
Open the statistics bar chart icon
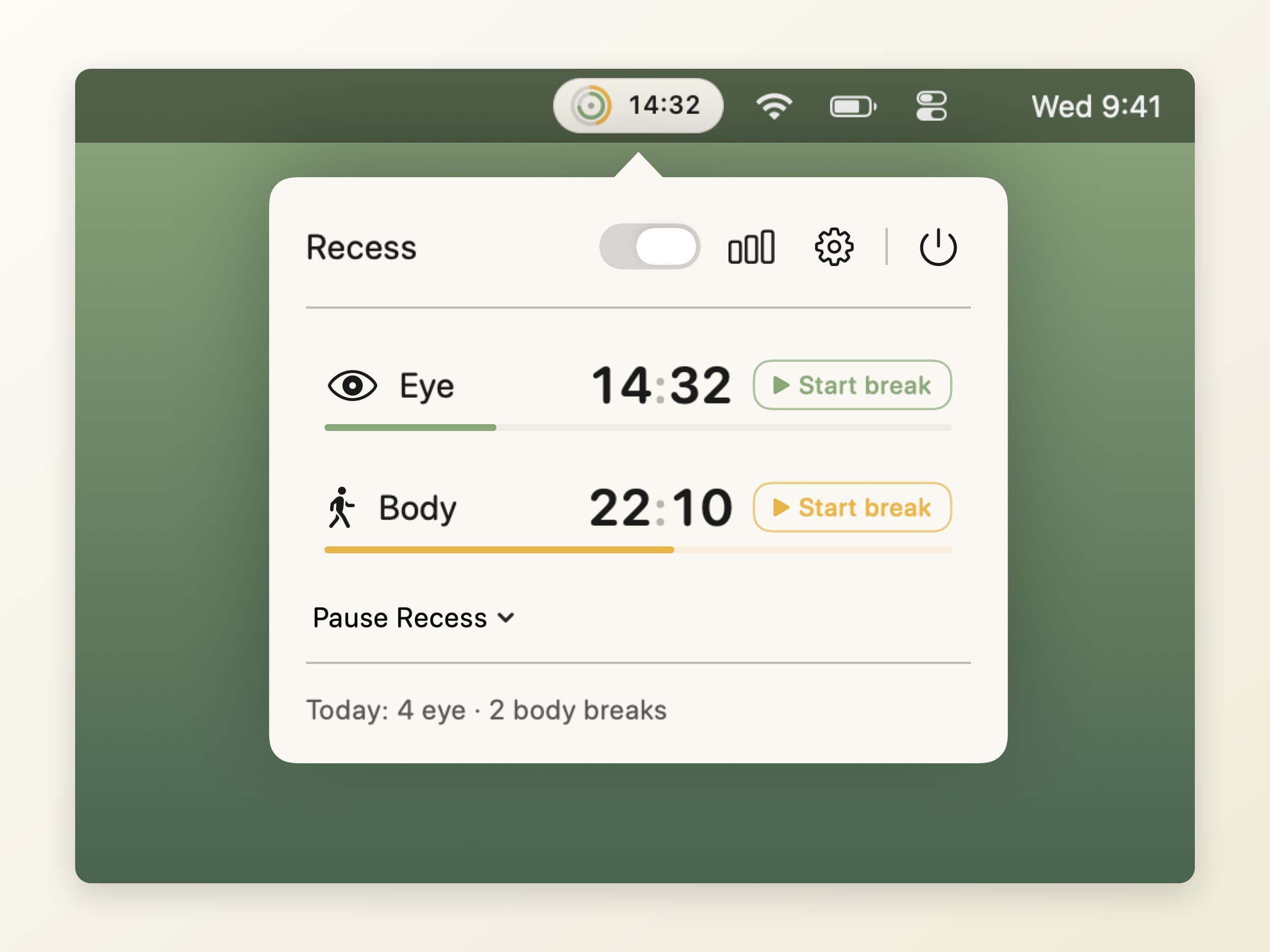[x=751, y=248]
